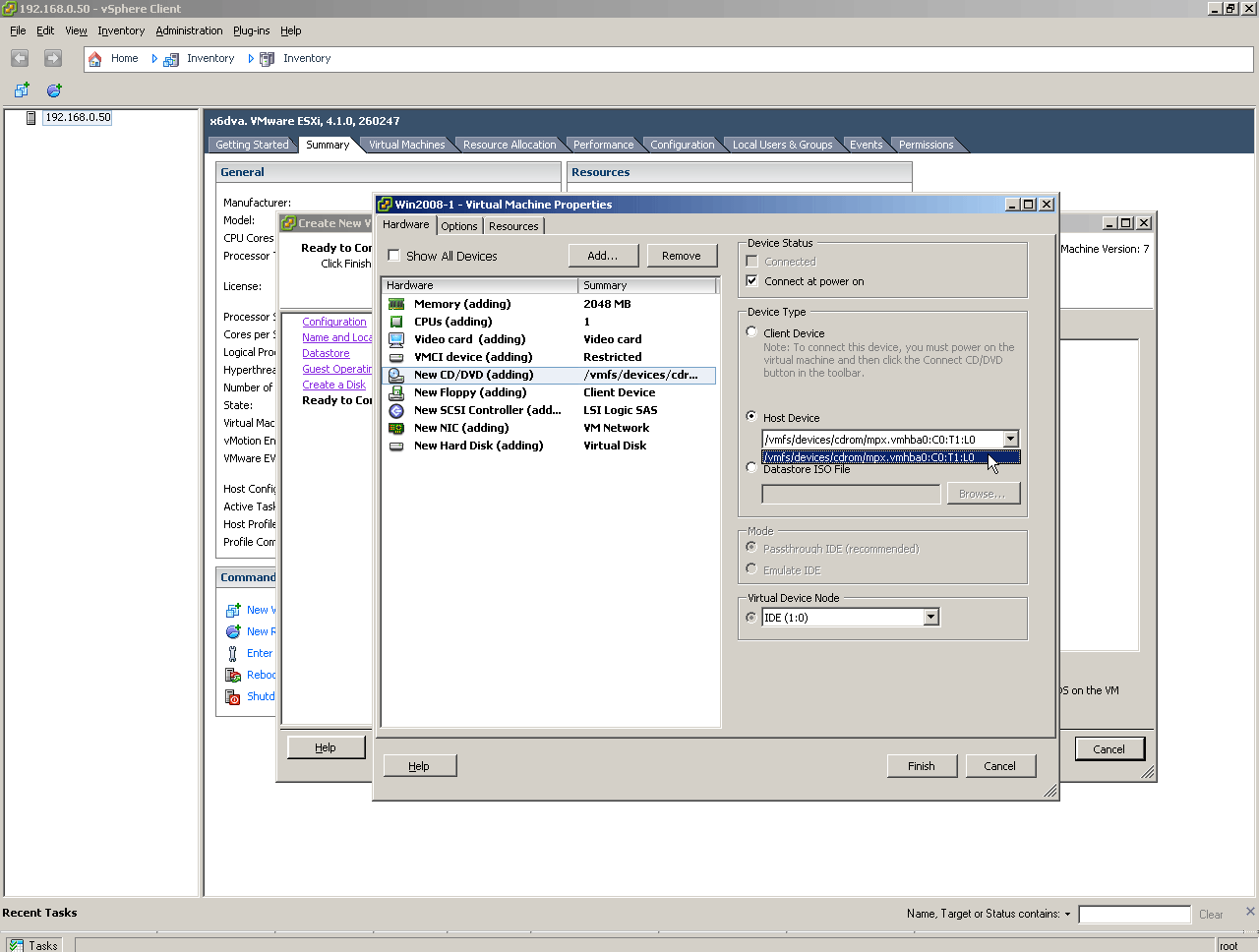The width and height of the screenshot is (1259, 952).
Task: Close the Recent Tasks panel
Action: tap(1250, 911)
